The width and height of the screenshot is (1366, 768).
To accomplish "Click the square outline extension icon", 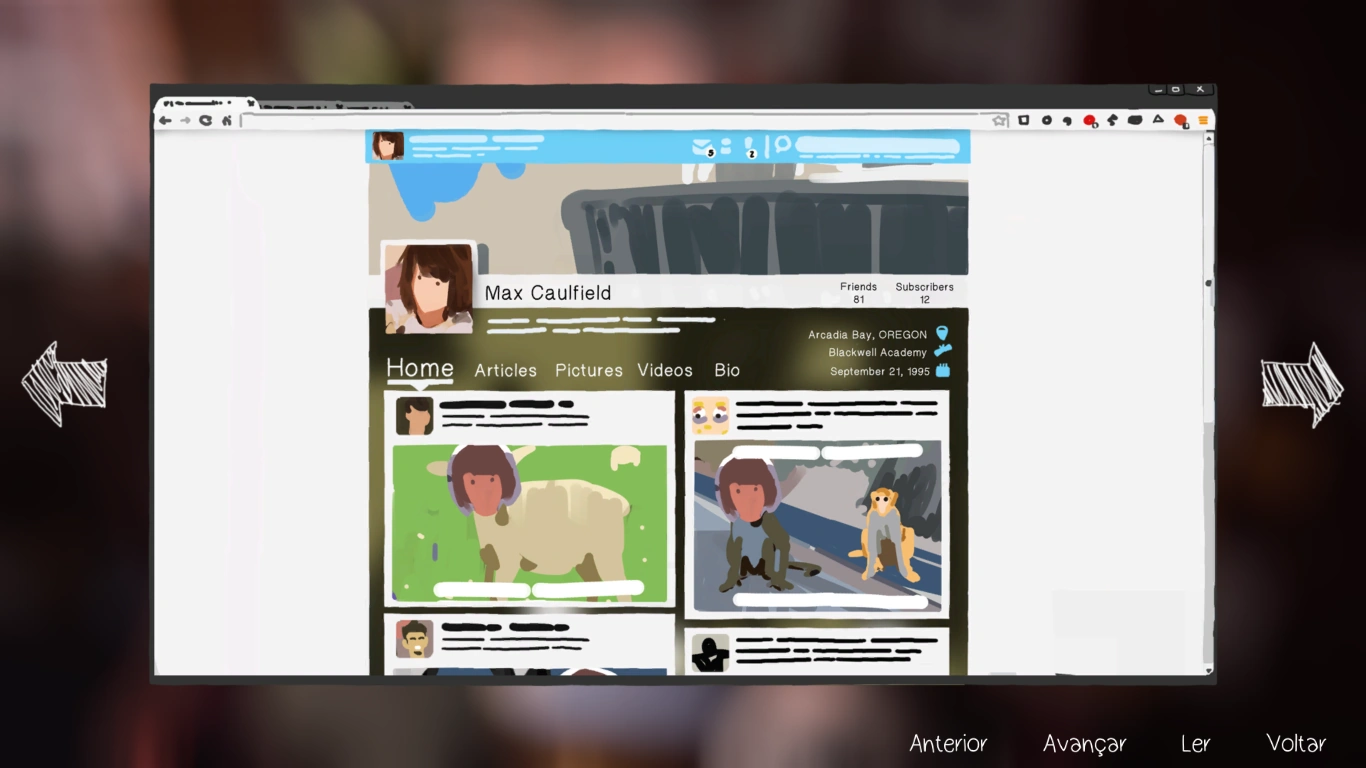I will (x=1024, y=121).
